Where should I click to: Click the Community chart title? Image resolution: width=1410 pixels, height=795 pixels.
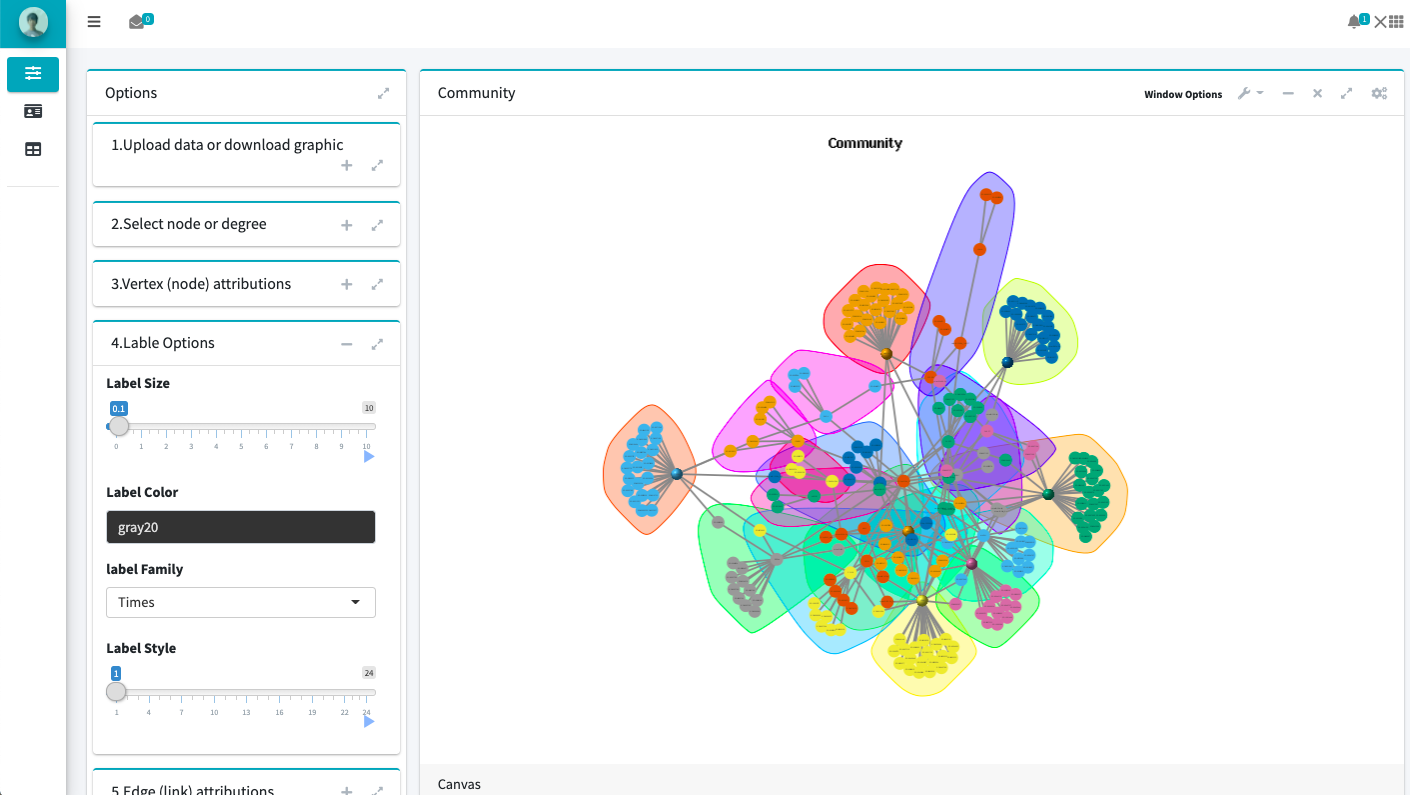(865, 143)
